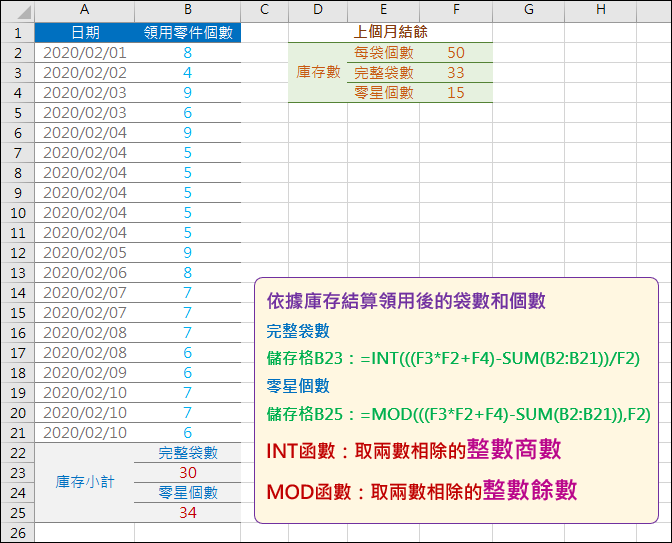Image resolution: width=672 pixels, height=543 pixels.
Task: Click the note title 依據庫存結算領用後的袋數和個數
Action: (406, 301)
